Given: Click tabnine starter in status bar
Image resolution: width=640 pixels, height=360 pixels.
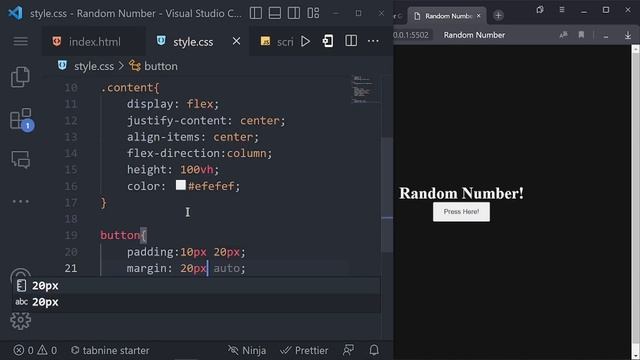Looking at the screenshot, I should click(x=110, y=350).
